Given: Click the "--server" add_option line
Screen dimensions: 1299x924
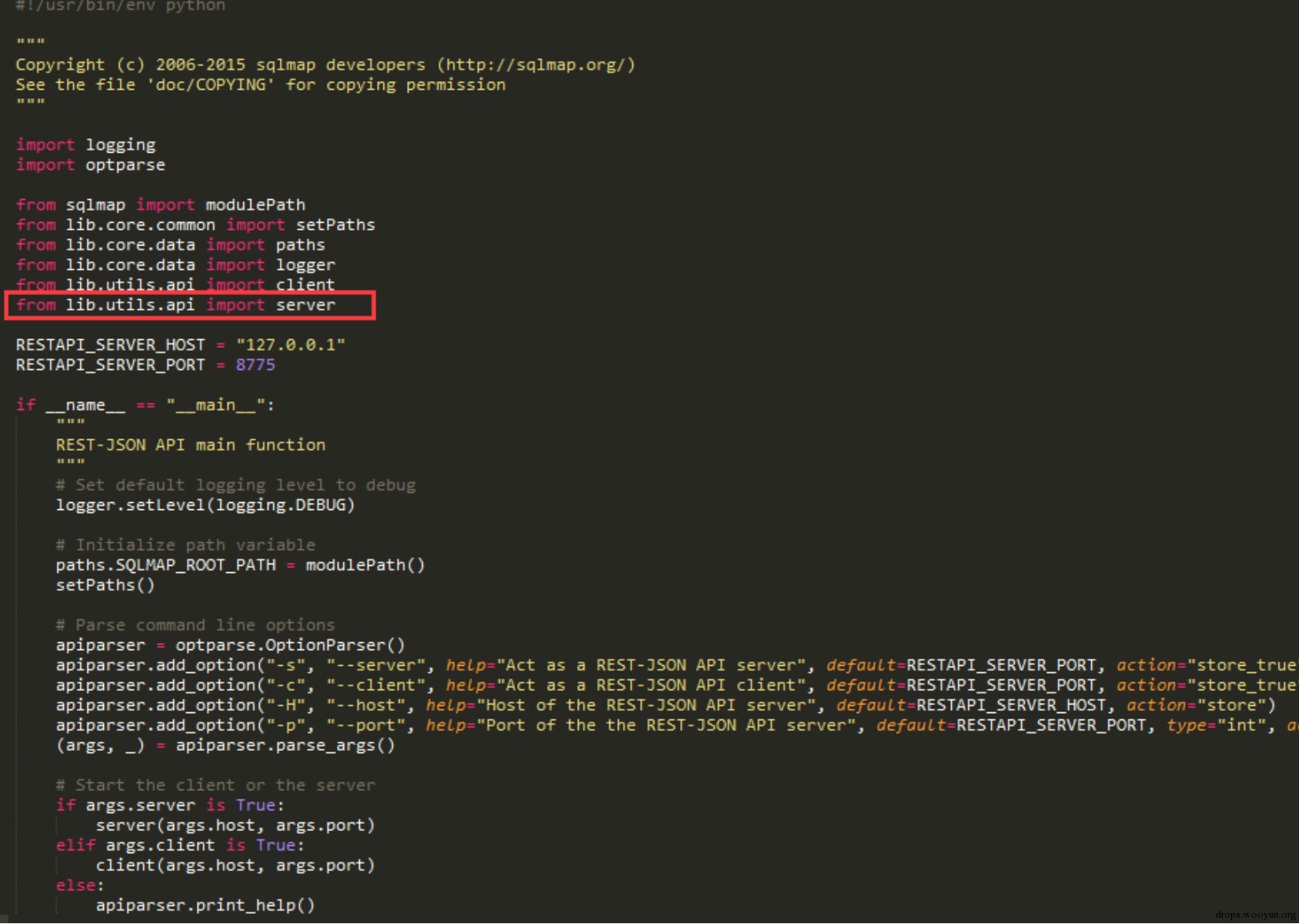Looking at the screenshot, I should pos(677,665).
